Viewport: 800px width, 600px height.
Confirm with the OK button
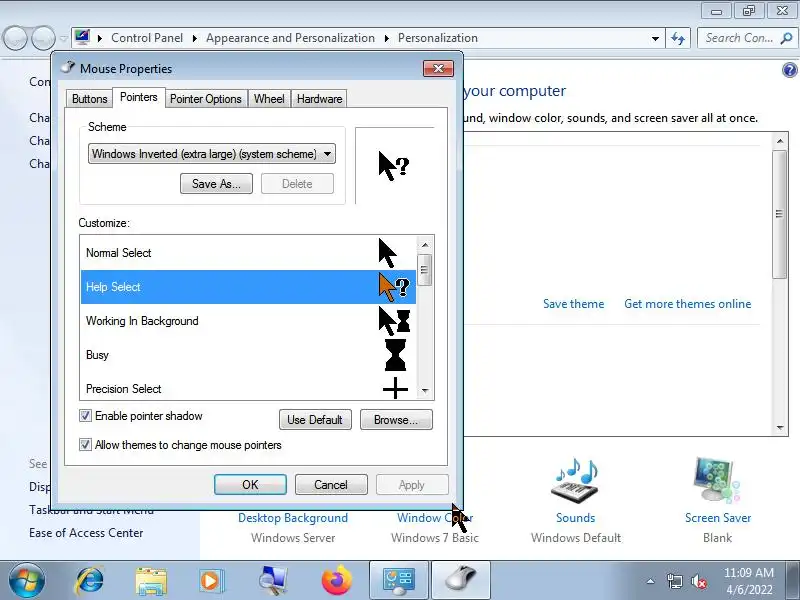pyautogui.click(x=250, y=484)
